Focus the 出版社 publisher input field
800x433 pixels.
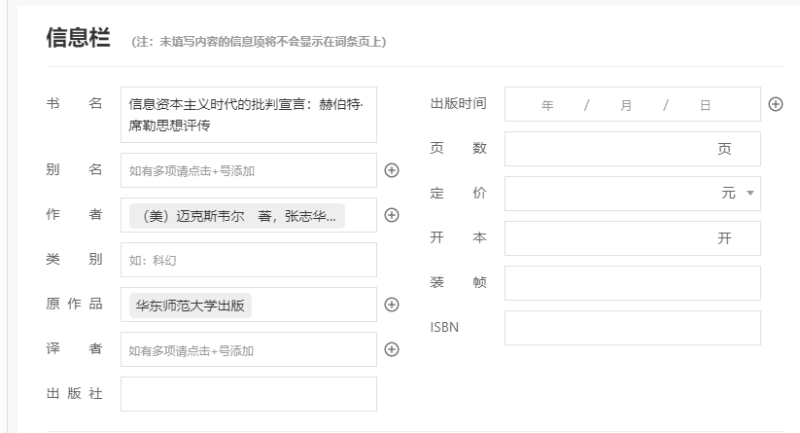[248, 394]
